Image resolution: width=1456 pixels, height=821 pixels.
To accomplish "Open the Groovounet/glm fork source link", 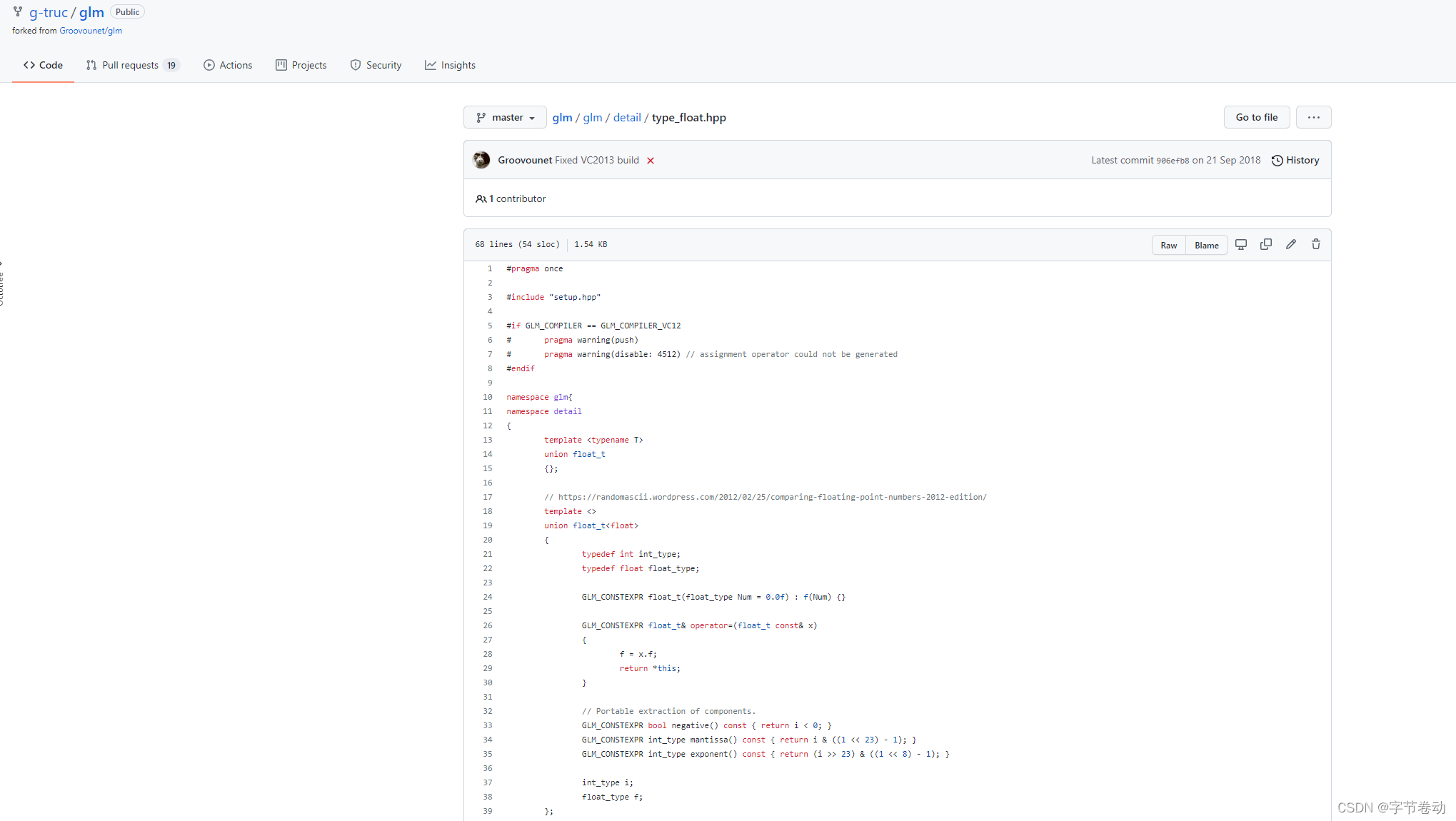I will 91,31.
